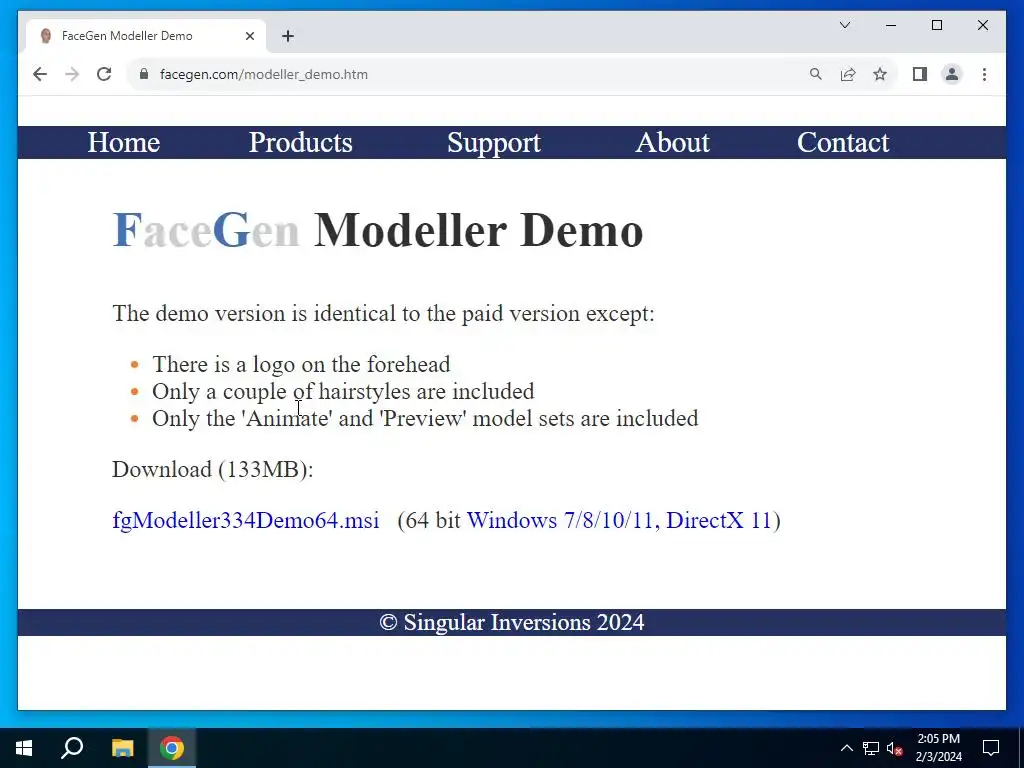Open the Windows notification center icon

[x=991, y=748]
